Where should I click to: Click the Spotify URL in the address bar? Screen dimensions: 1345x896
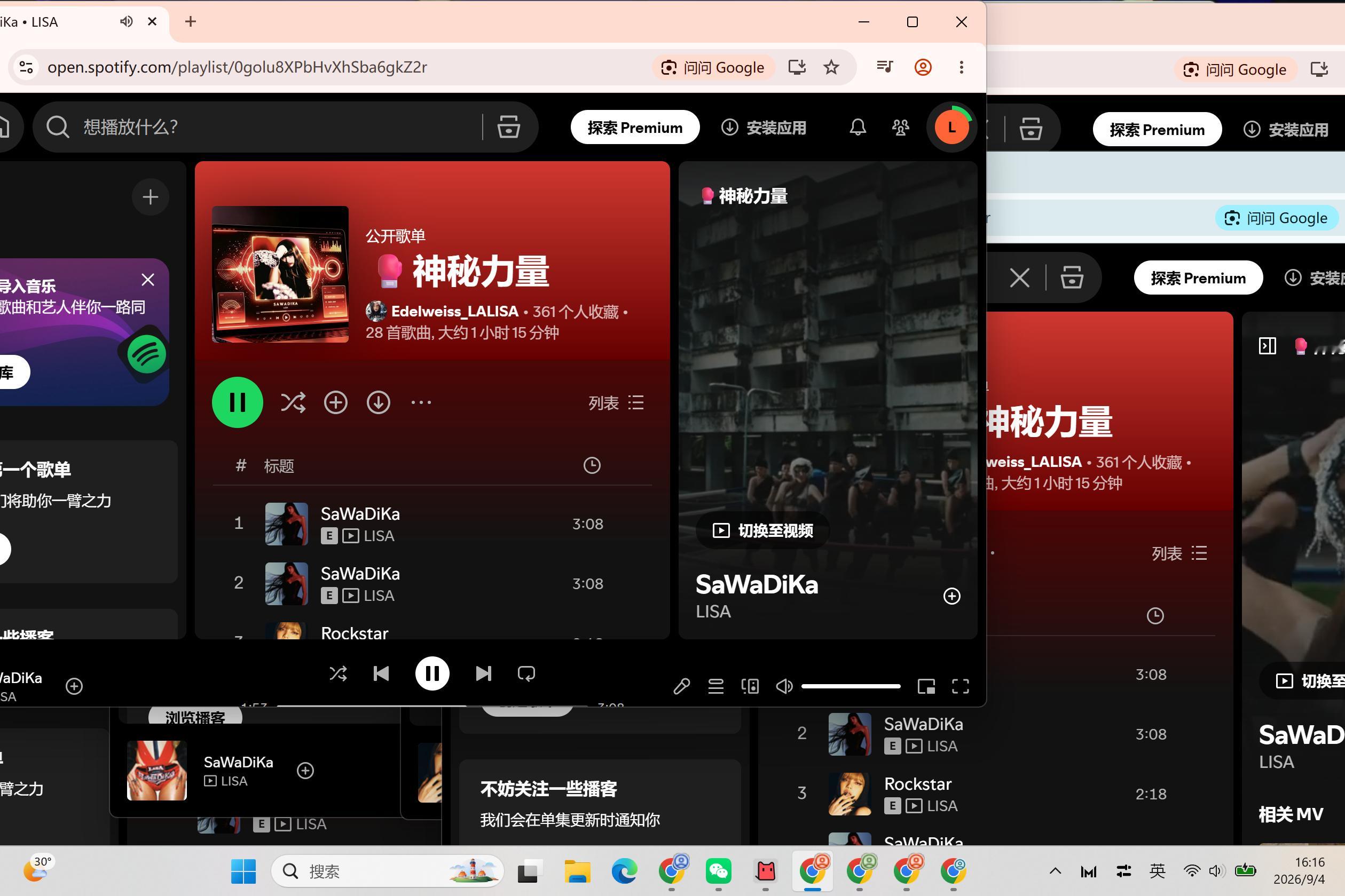click(237, 67)
